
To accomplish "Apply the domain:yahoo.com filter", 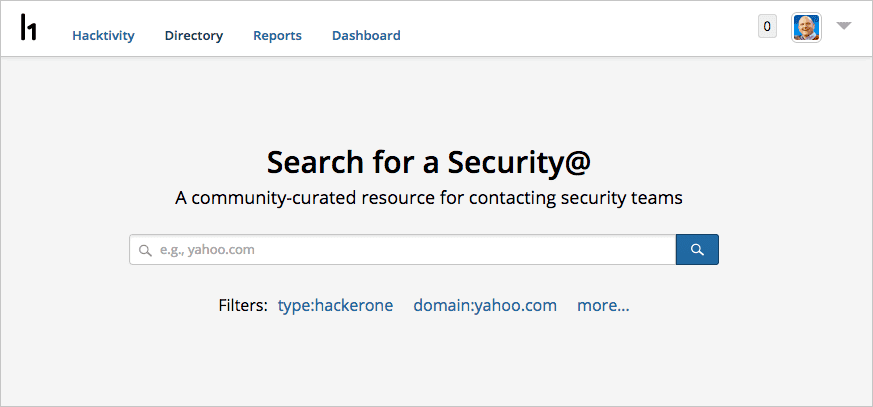I will point(485,306).
